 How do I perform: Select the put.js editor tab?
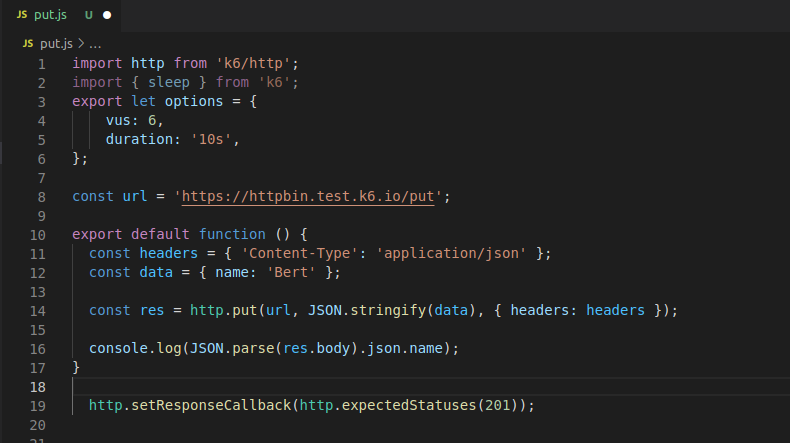tap(61, 15)
